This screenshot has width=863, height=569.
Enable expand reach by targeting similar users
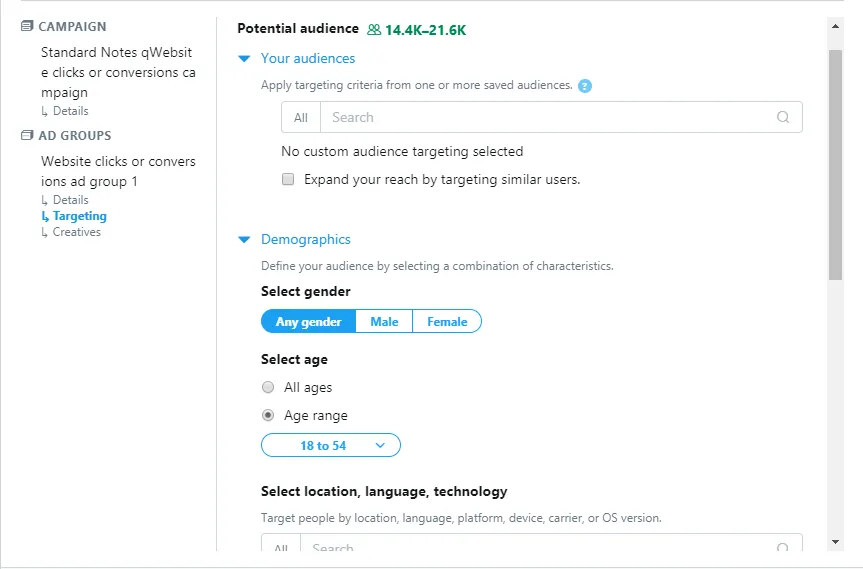pos(288,179)
